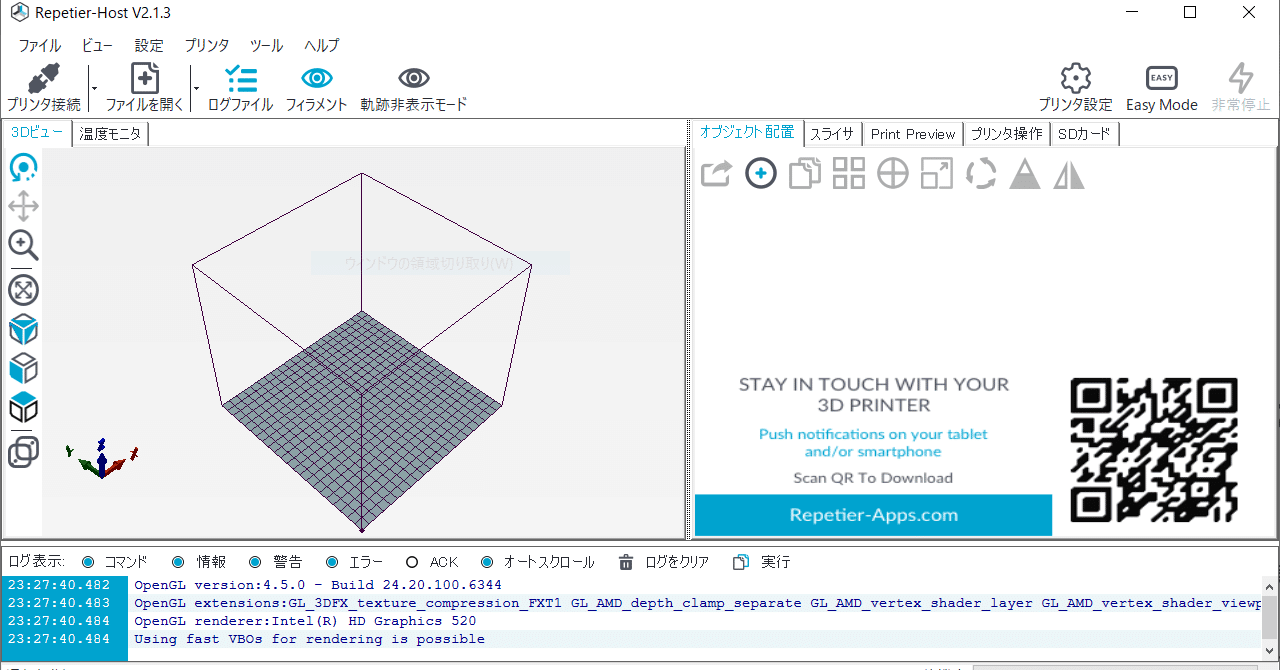
Task: Activate the zoom magnifier tool
Action: pos(23,245)
